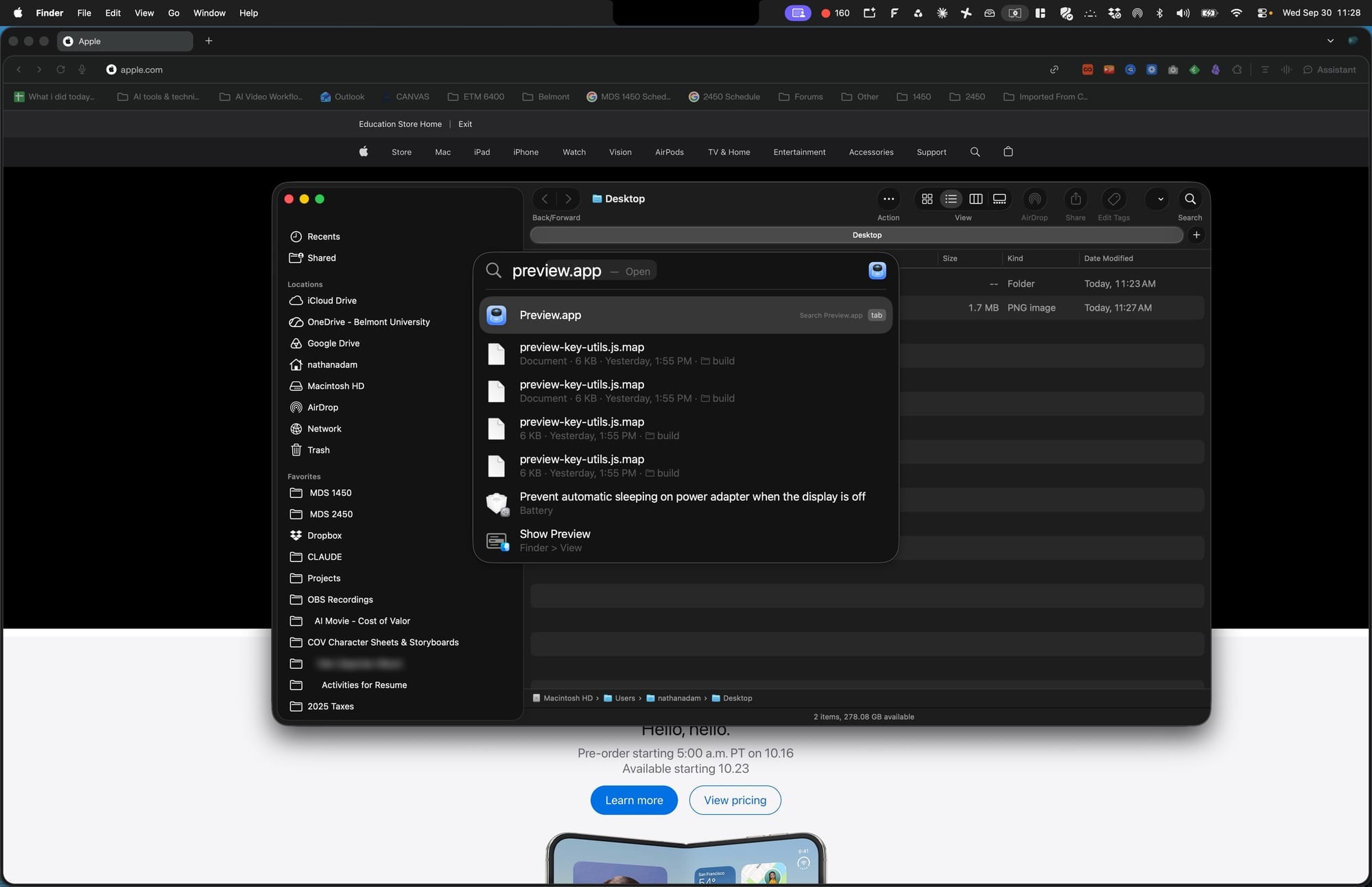Select the Prevent automatic sleeping setting result
The height and width of the screenshot is (887, 1372).
coord(685,503)
